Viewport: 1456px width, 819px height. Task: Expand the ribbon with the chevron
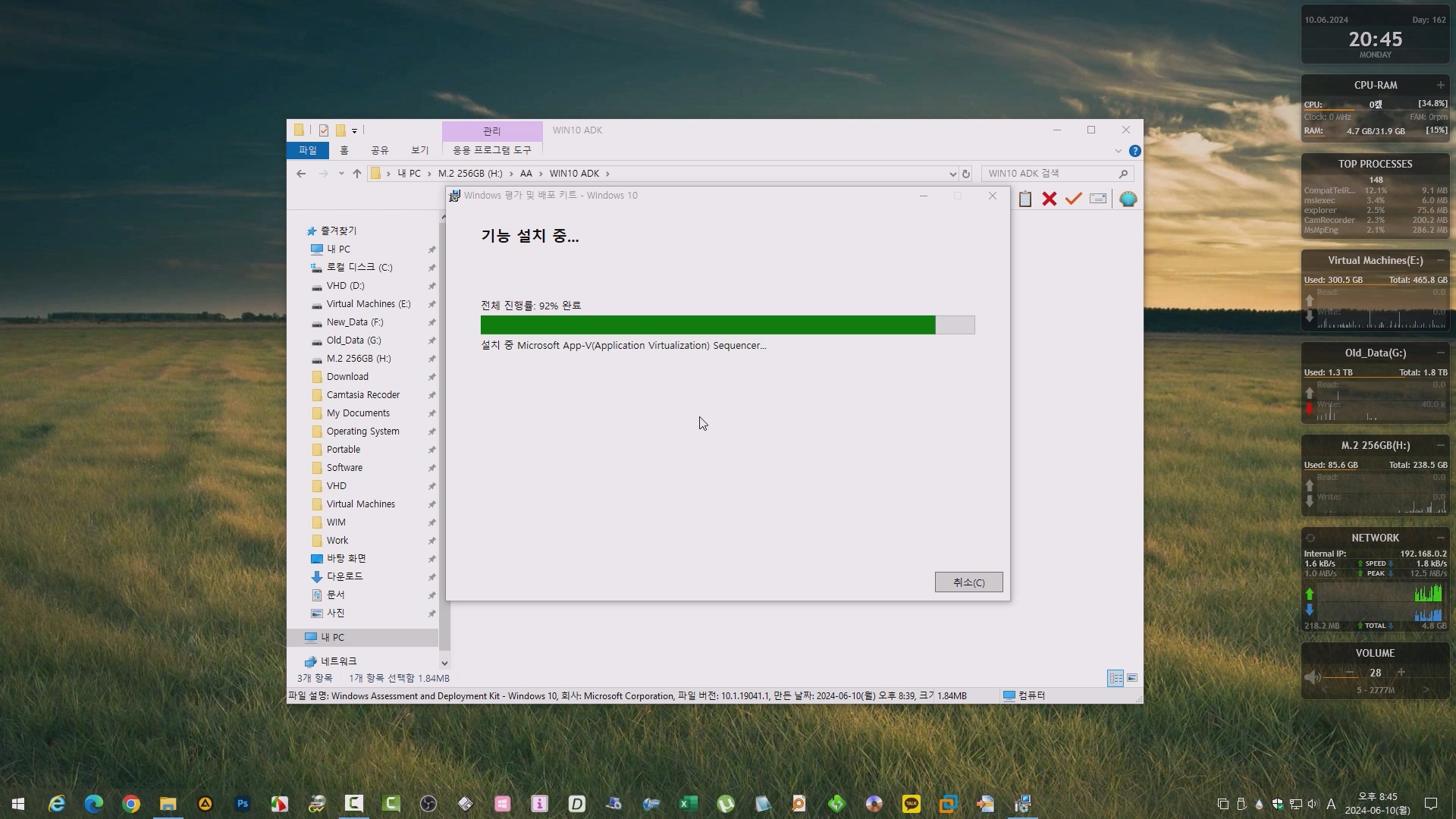1118,151
